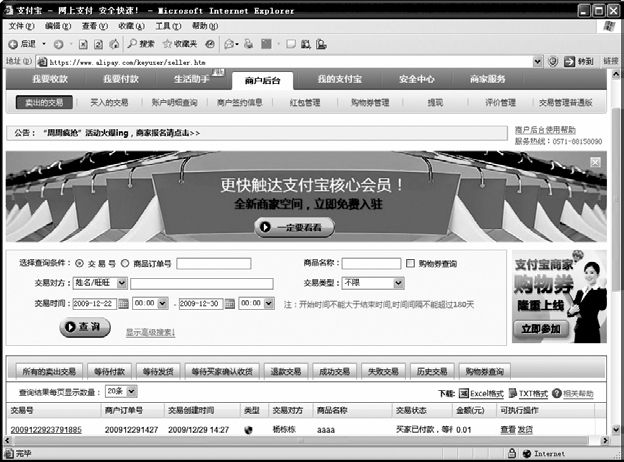Screen dimensions: 624x462
Task: Click the 交易对方 name input field
Action: click(202, 283)
